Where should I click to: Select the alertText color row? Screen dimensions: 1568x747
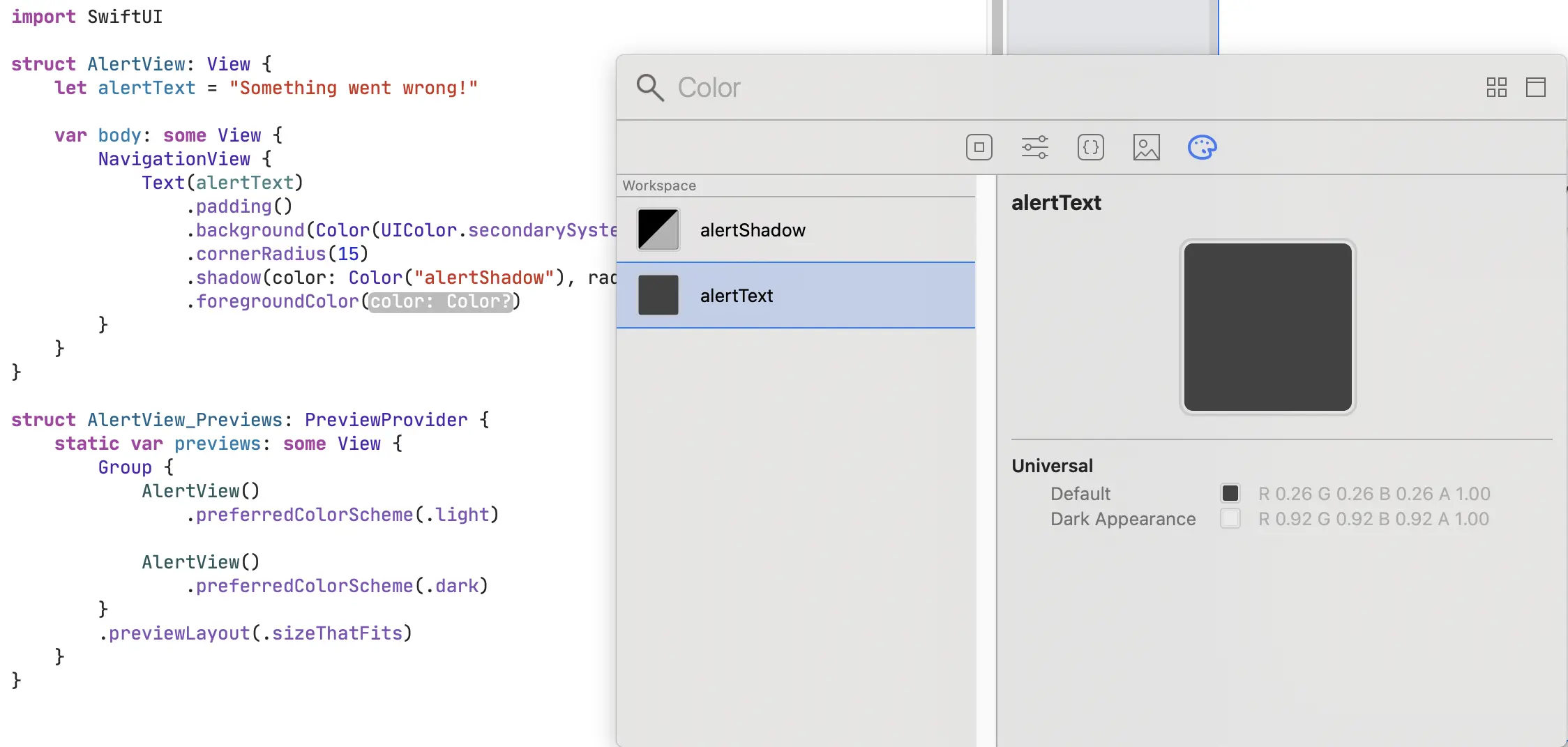(795, 296)
